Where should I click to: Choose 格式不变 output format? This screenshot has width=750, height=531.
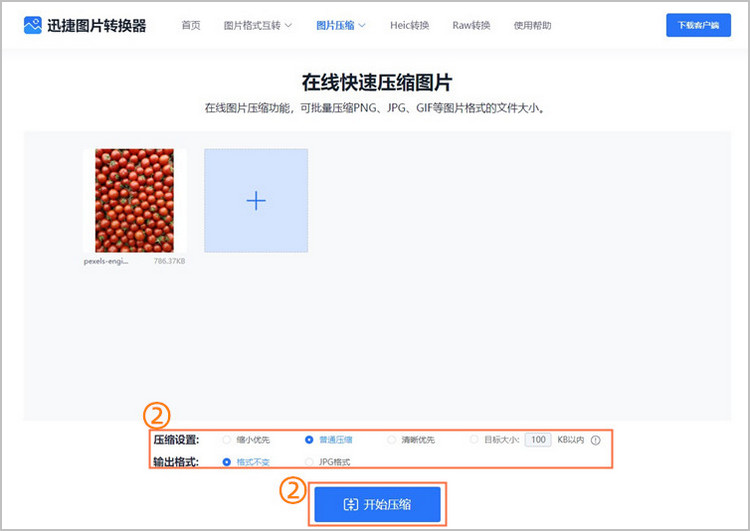click(x=227, y=462)
